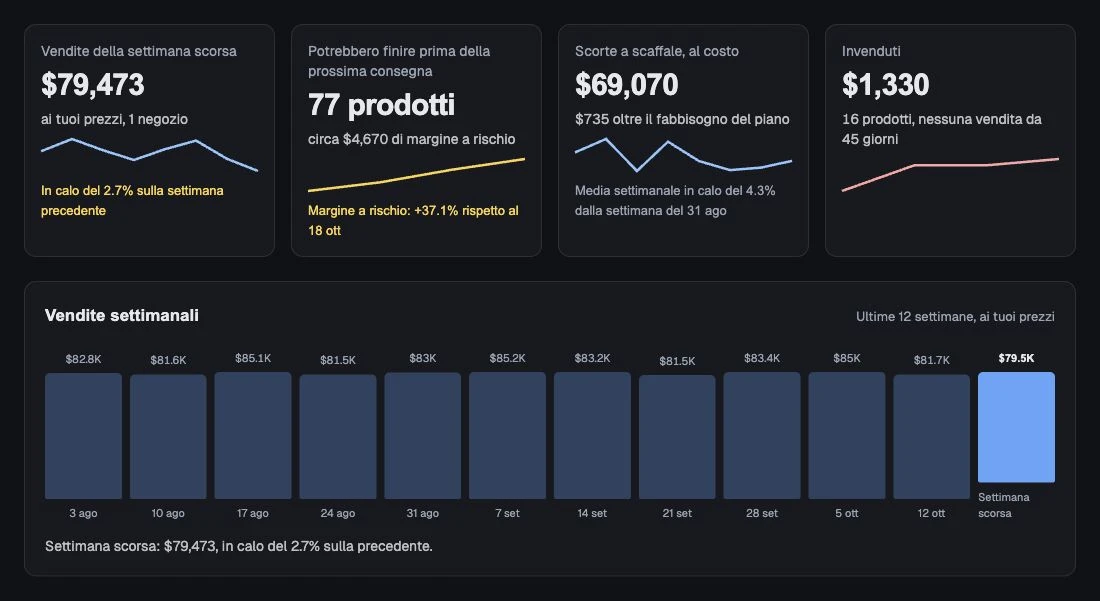
Task: Select the "Settimana scorsa: $79,473" chart footer sentence
Action: 239,546
